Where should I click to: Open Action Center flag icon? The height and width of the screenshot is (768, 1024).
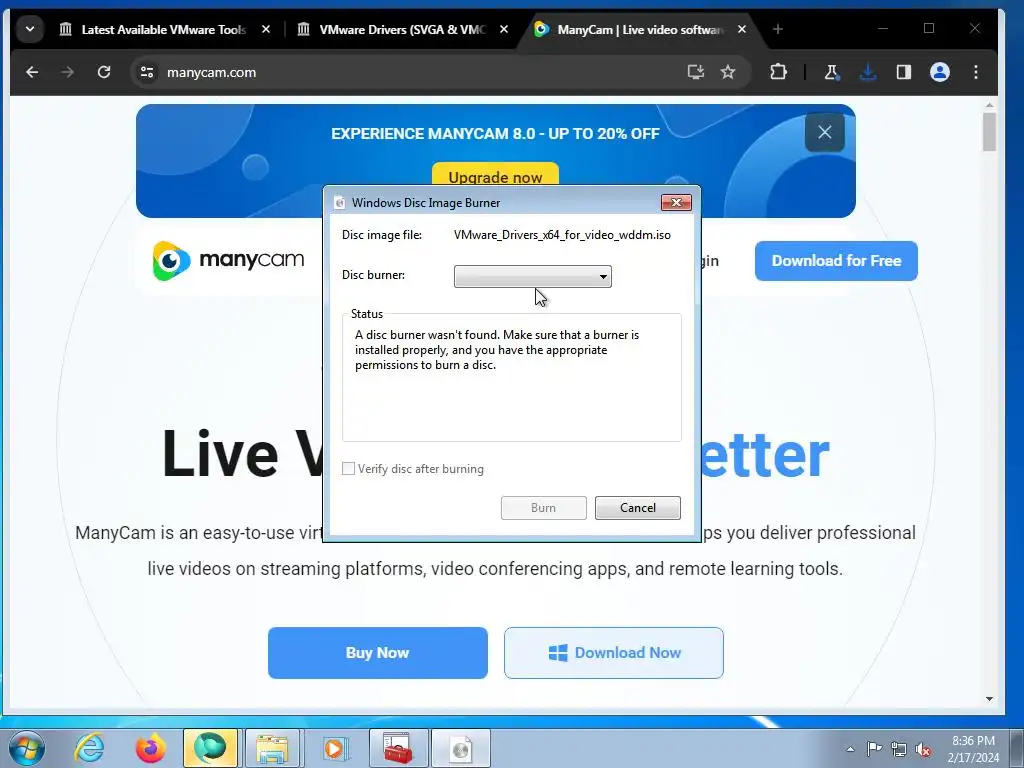(874, 748)
